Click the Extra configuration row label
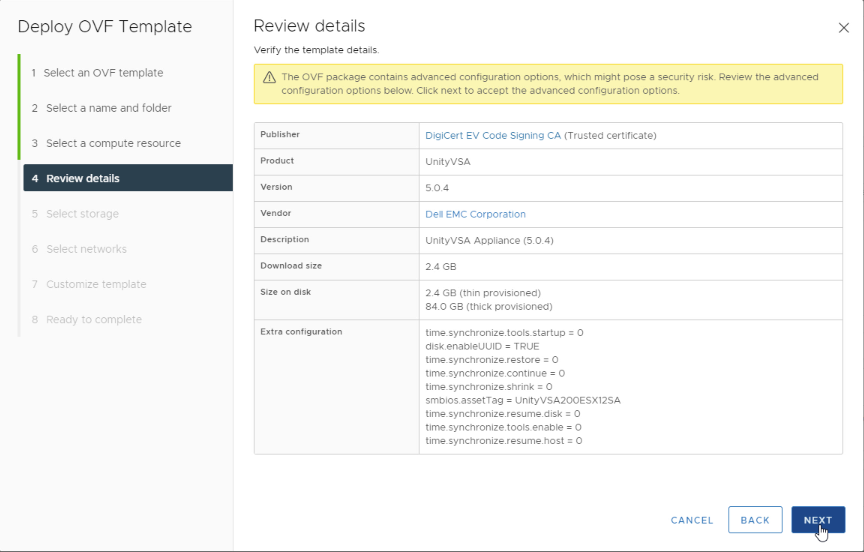Viewport: 864px width, 552px height. [x=301, y=332]
